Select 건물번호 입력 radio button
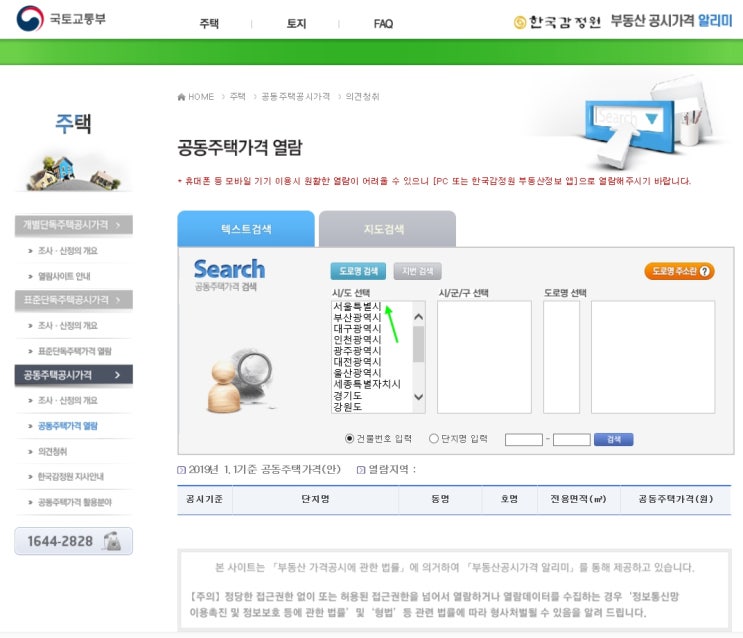743x638 pixels. click(x=349, y=438)
